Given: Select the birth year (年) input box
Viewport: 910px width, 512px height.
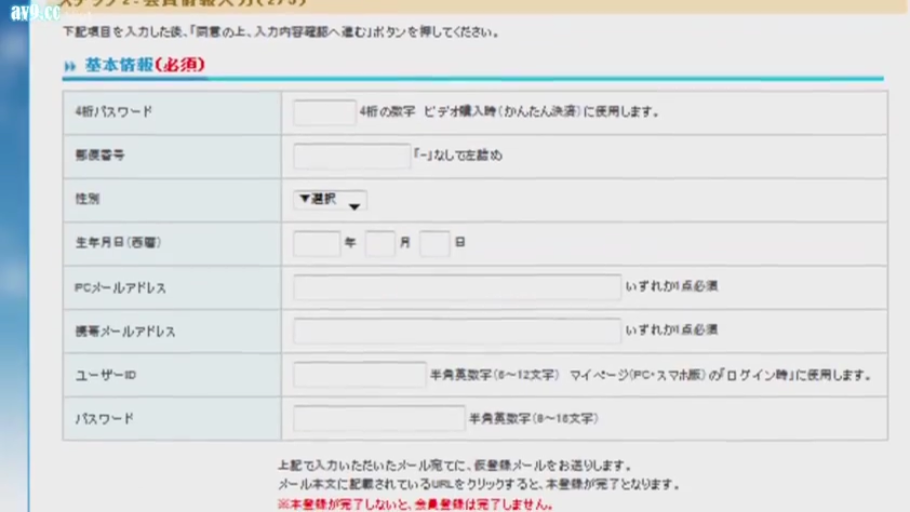Looking at the screenshot, I should 316,244.
